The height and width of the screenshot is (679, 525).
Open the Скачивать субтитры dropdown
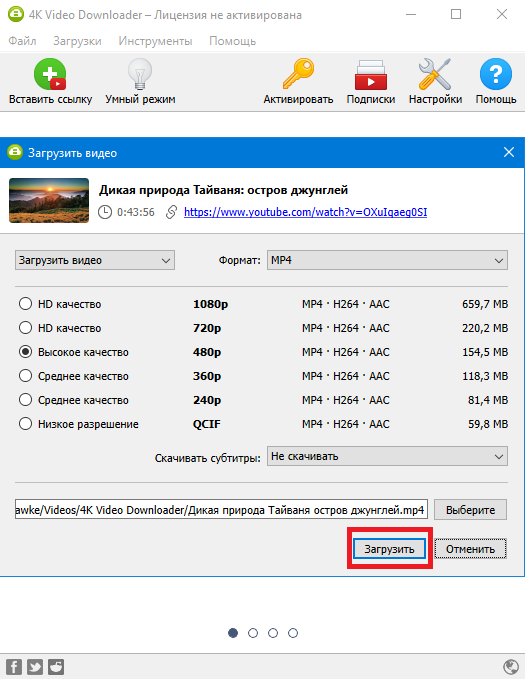(387, 456)
